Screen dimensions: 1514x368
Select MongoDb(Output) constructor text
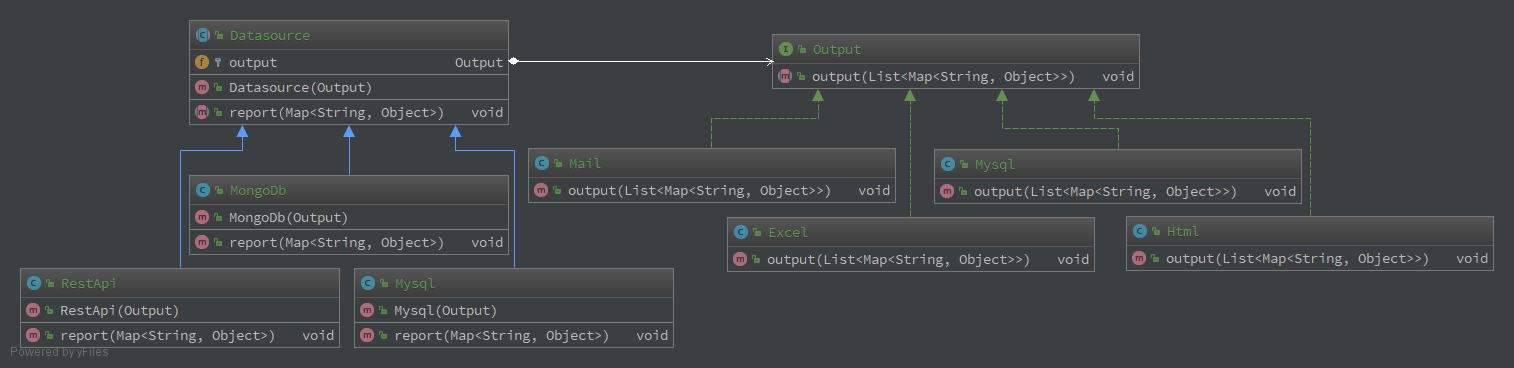(x=288, y=217)
